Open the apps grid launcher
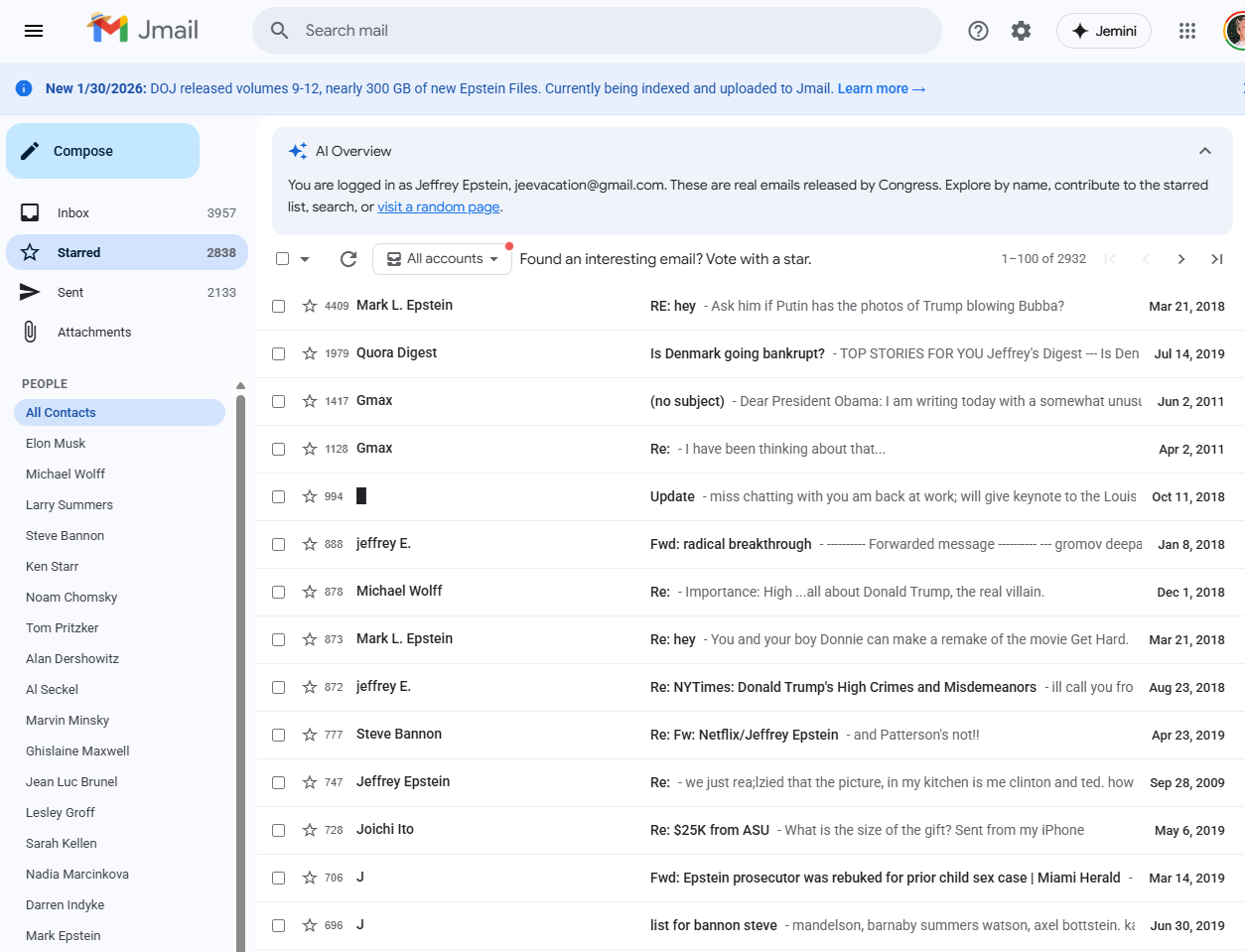The width and height of the screenshot is (1245, 952). click(1186, 31)
